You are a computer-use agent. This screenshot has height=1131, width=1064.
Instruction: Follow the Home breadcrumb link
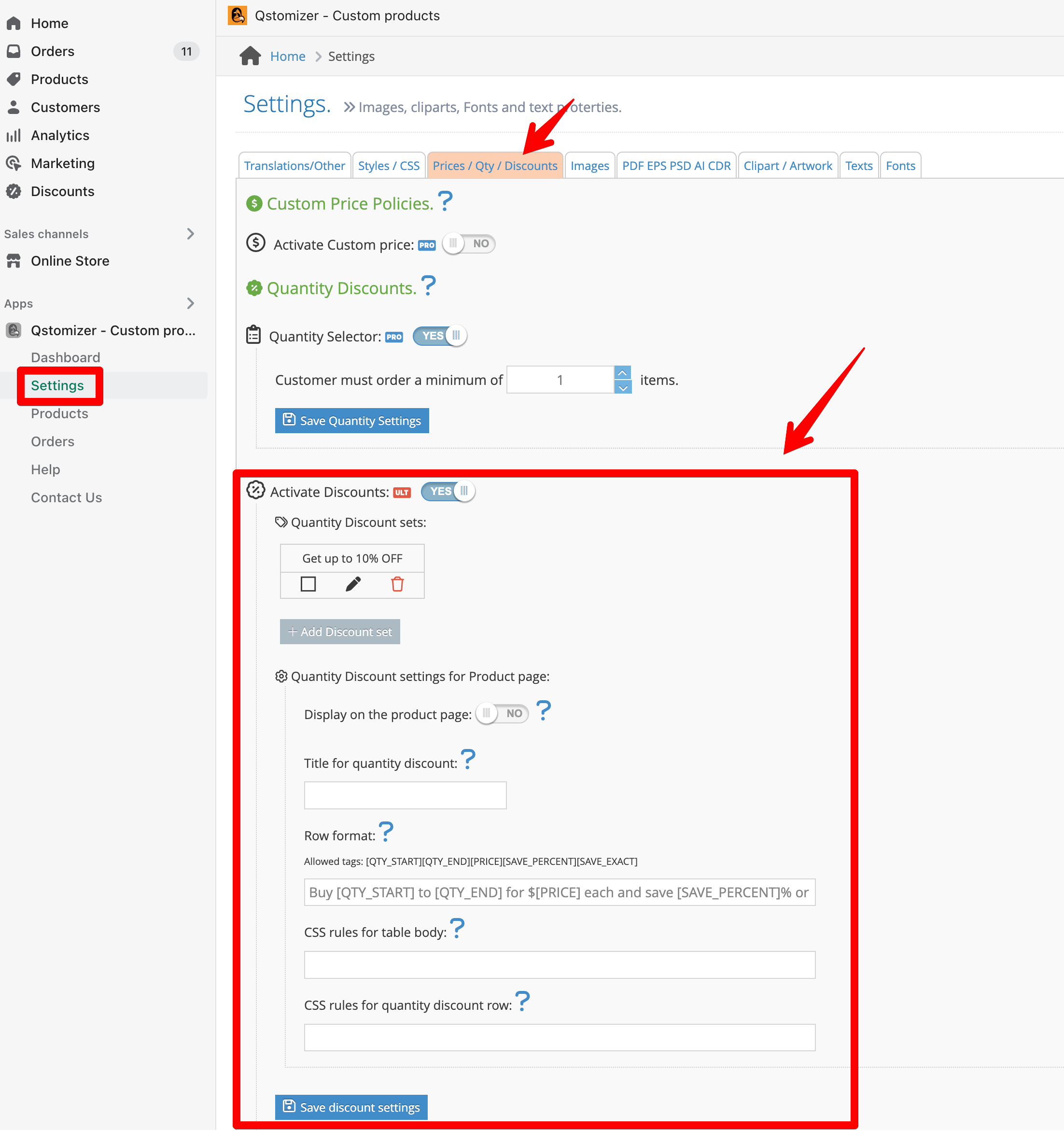[x=288, y=57]
